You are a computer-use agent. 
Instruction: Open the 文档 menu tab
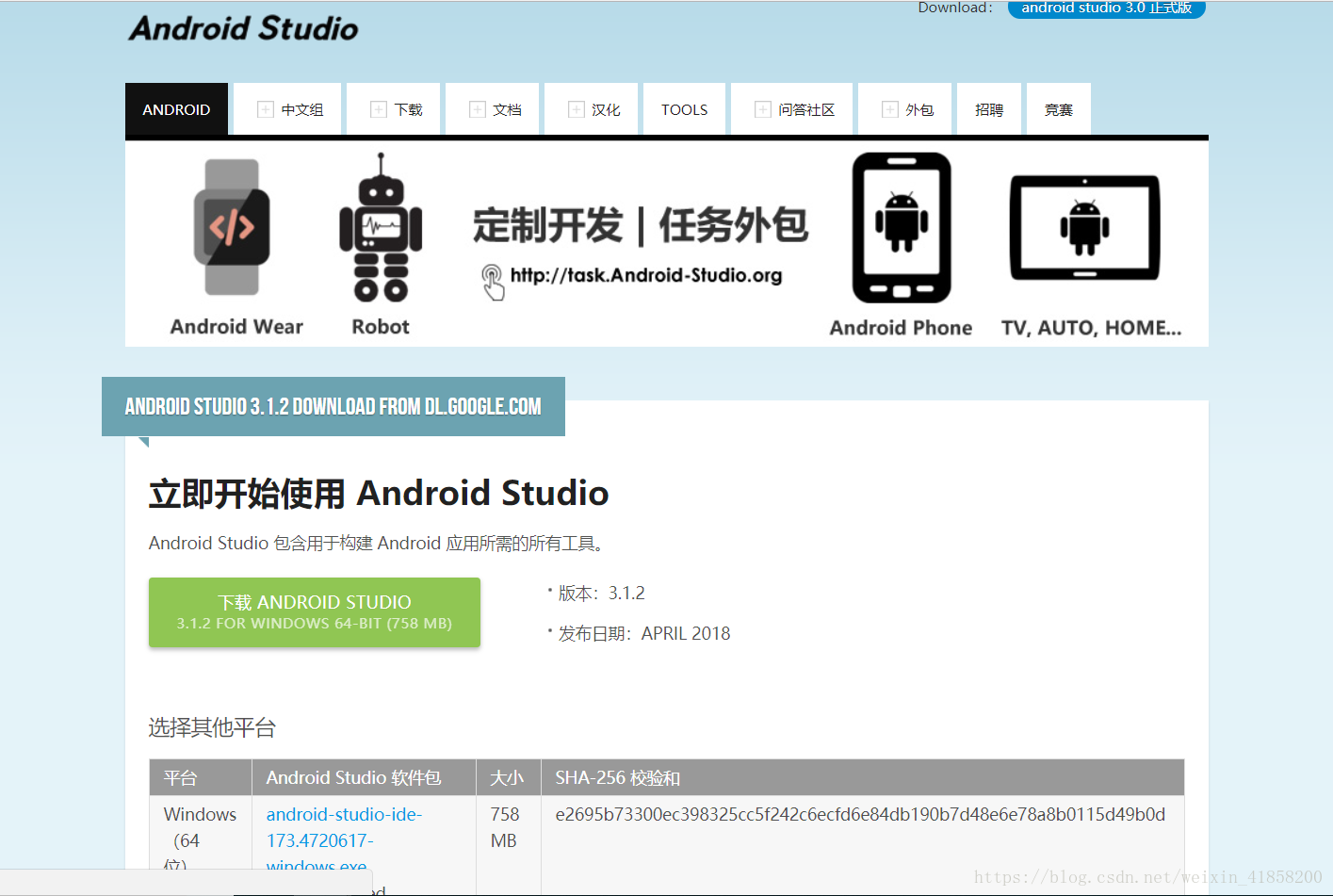492,109
